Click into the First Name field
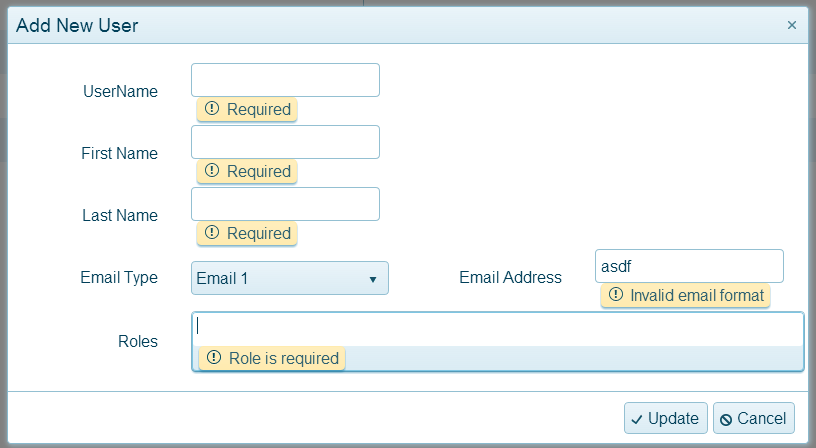Screen dimensions: 816x448 tap(285, 142)
